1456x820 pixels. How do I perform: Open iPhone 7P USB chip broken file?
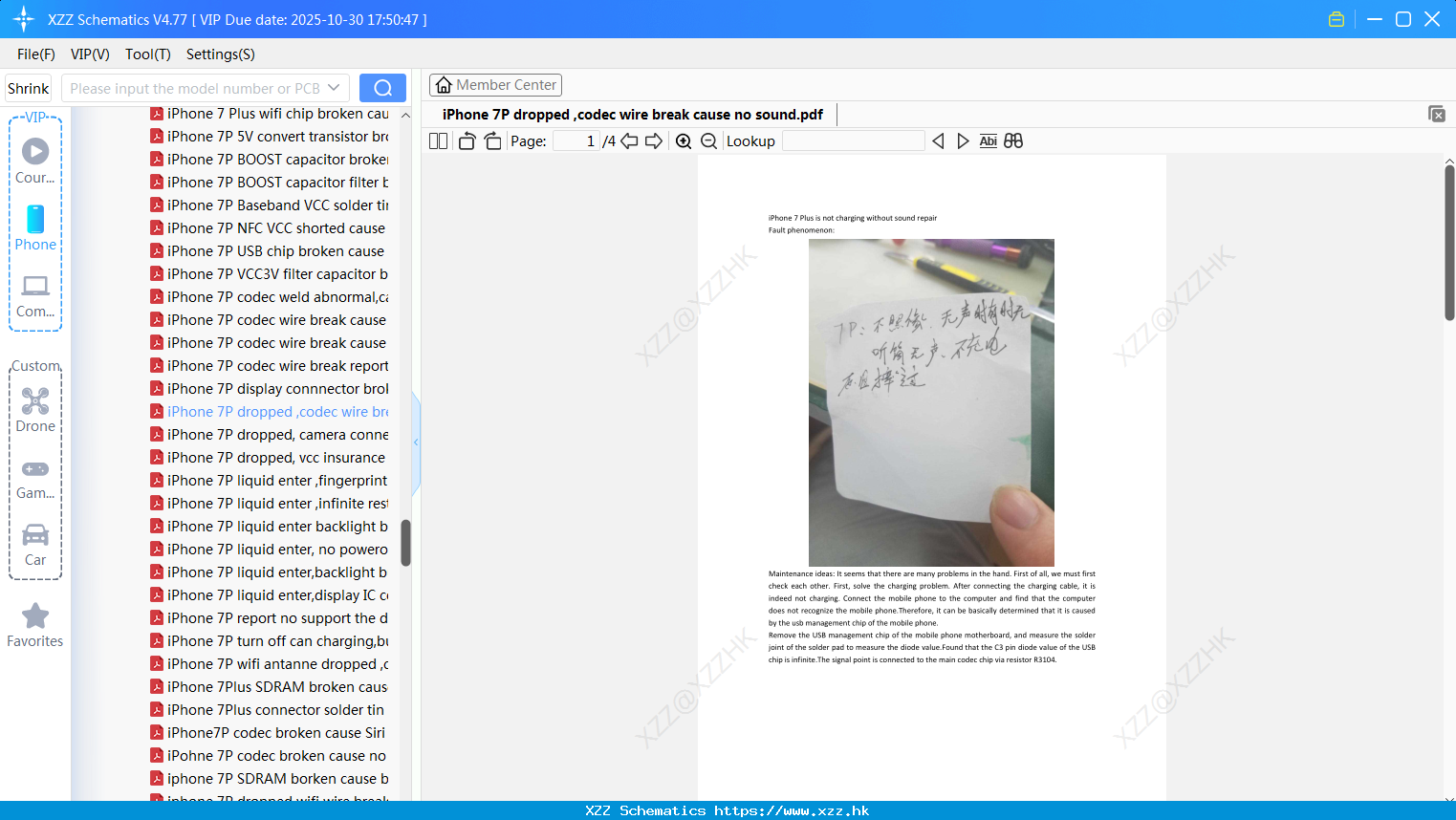click(x=270, y=251)
